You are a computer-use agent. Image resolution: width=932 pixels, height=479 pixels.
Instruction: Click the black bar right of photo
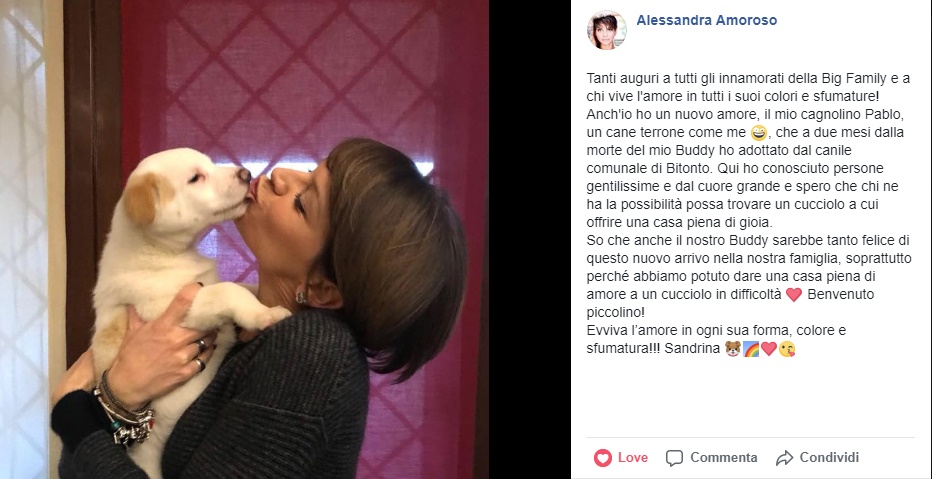pos(530,240)
